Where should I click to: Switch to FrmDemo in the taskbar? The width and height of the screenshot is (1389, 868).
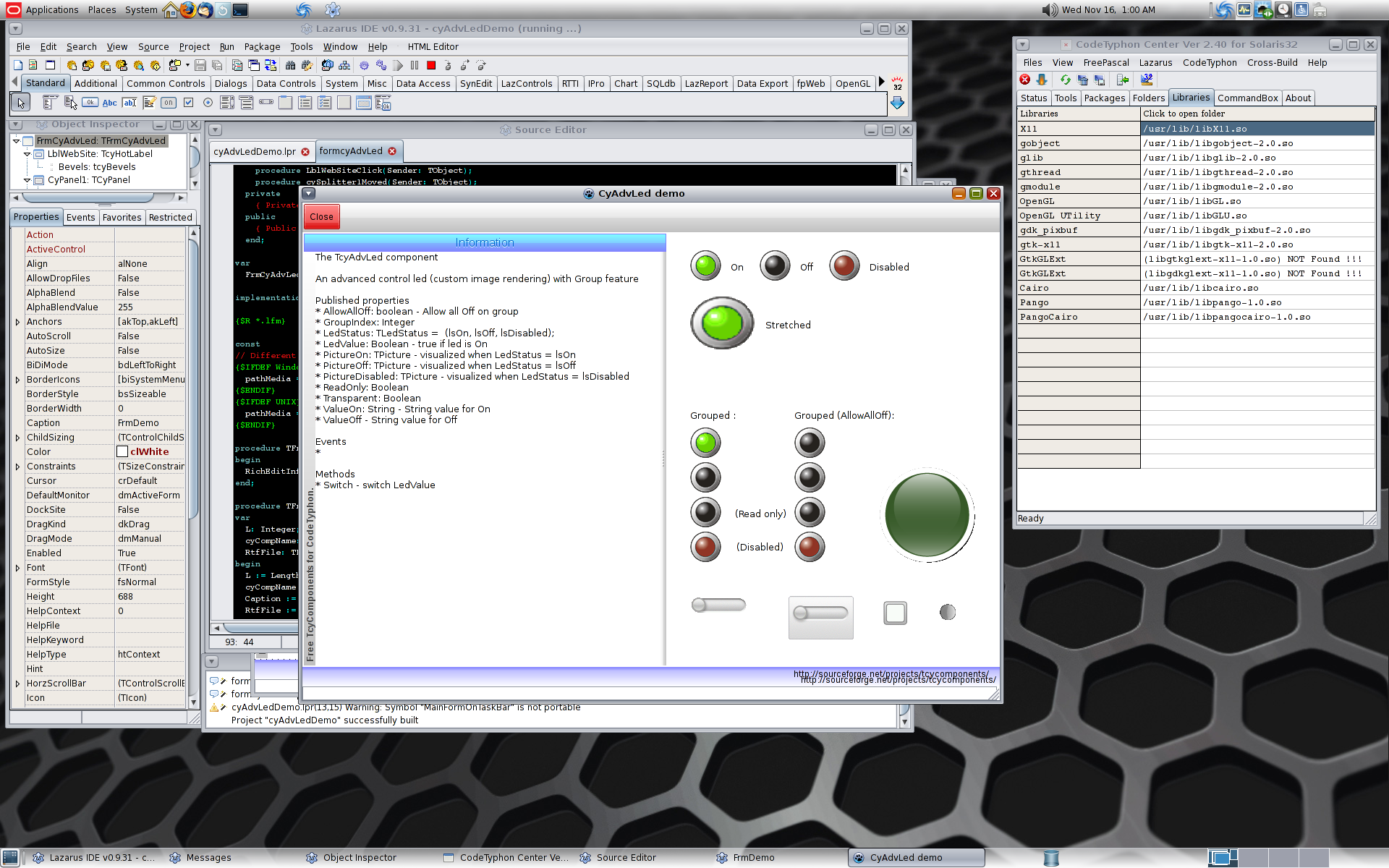point(753,858)
